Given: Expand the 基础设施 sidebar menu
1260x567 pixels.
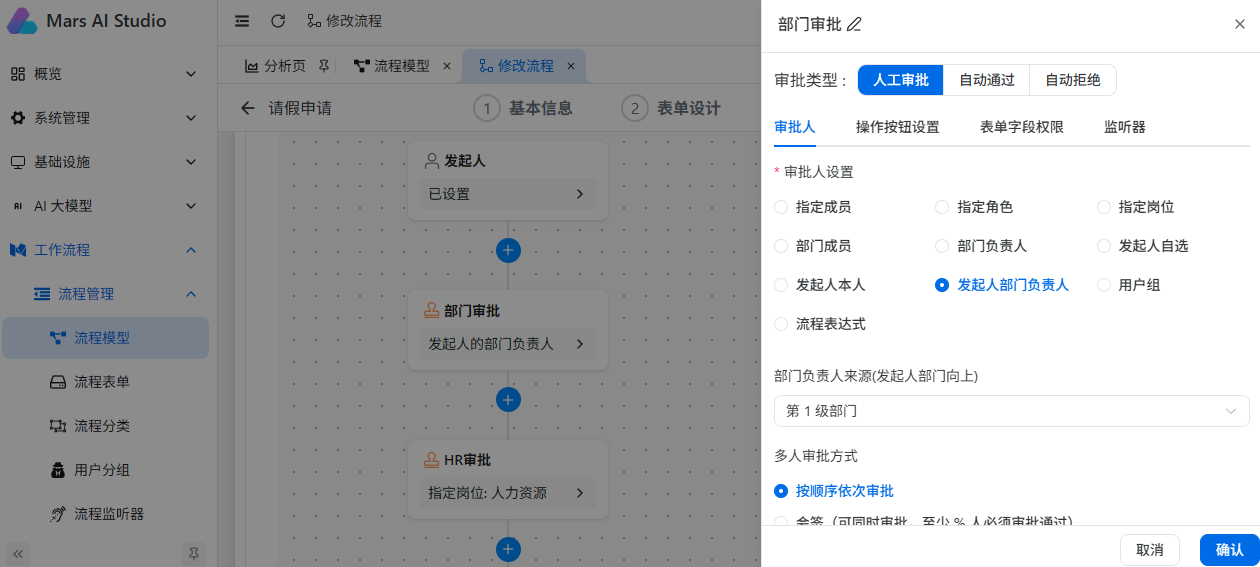Looking at the screenshot, I should click(x=191, y=162).
